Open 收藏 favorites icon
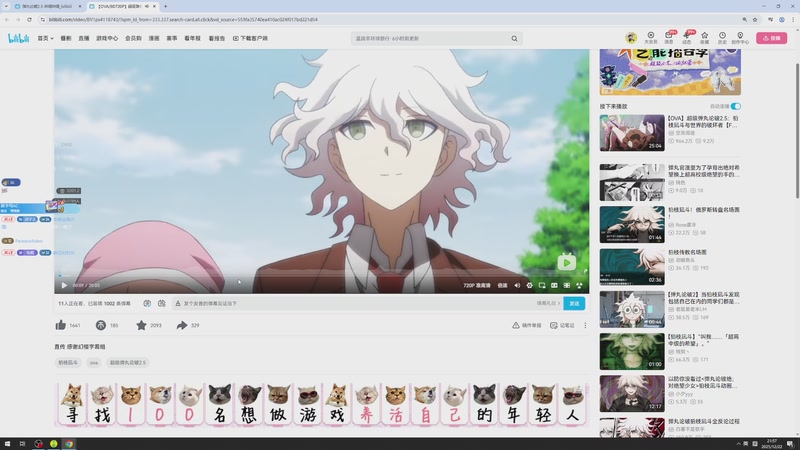The image size is (800, 450). tap(705, 38)
